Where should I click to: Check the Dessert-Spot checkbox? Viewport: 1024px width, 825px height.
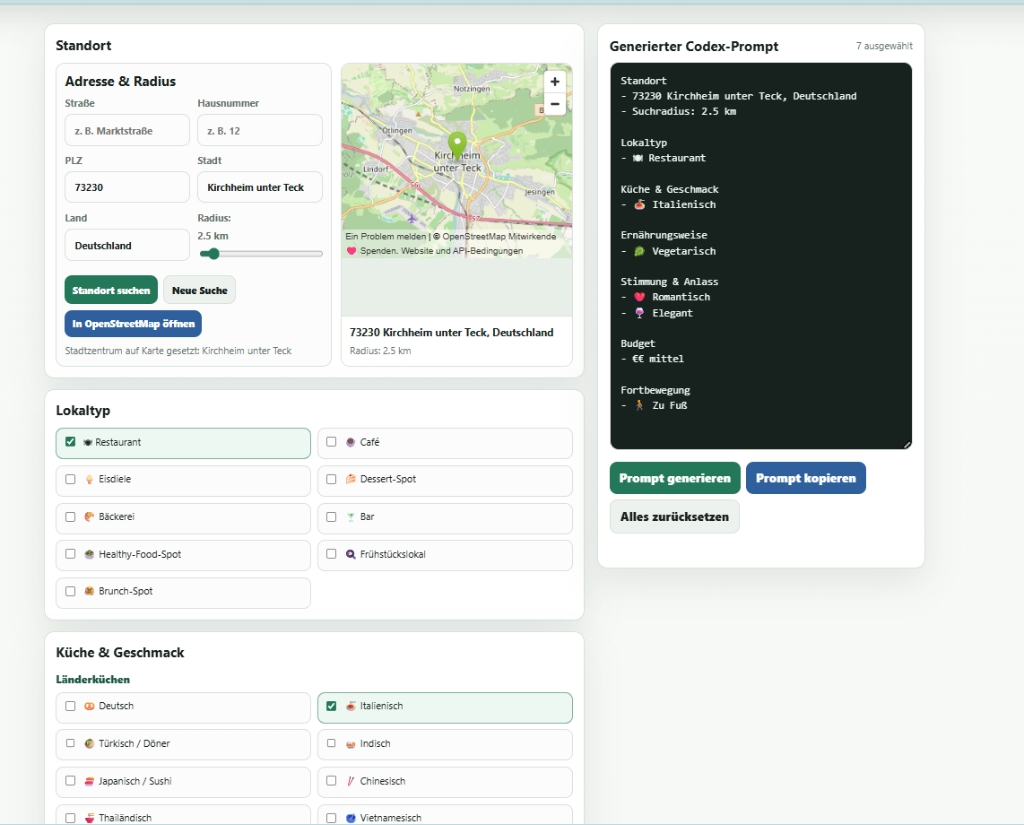click(331, 479)
